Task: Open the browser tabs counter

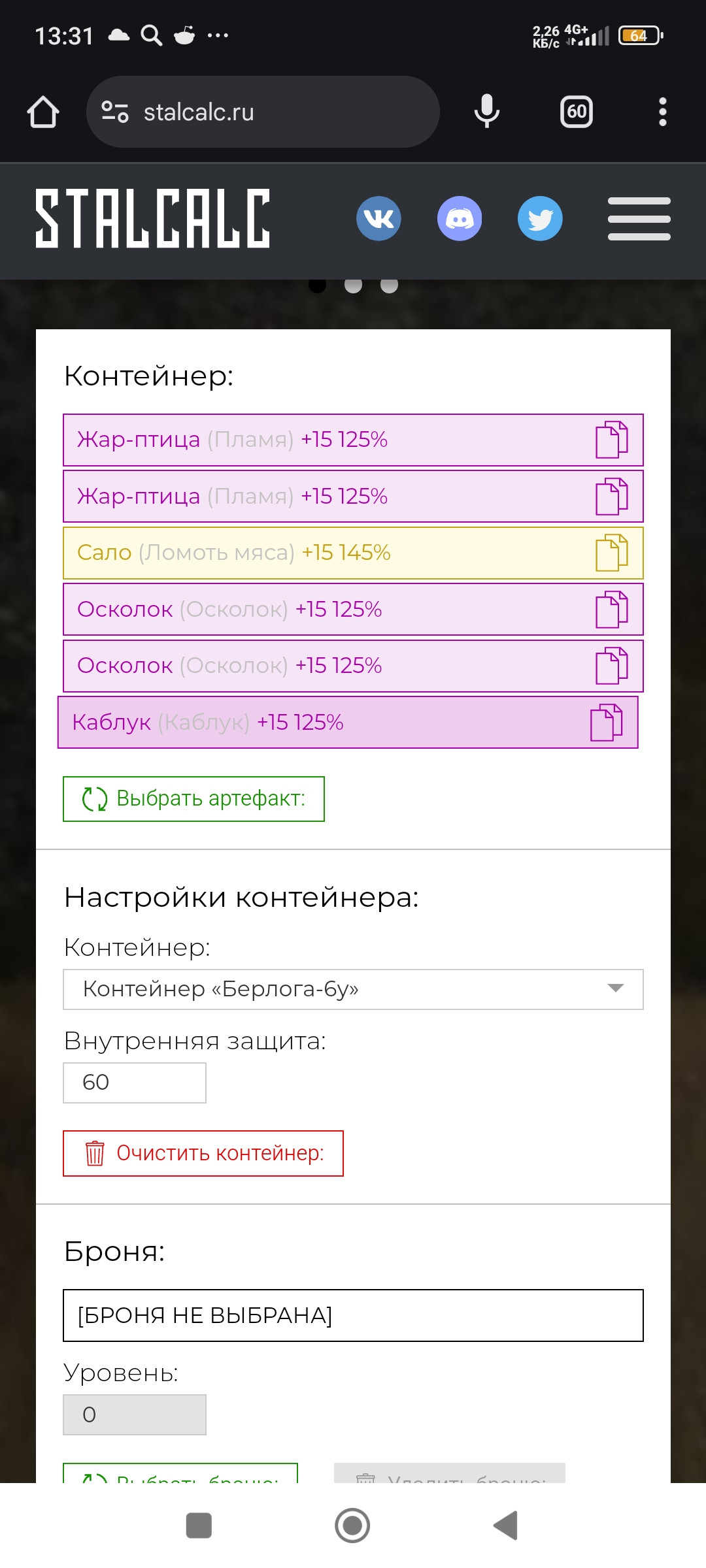Action: [577, 112]
